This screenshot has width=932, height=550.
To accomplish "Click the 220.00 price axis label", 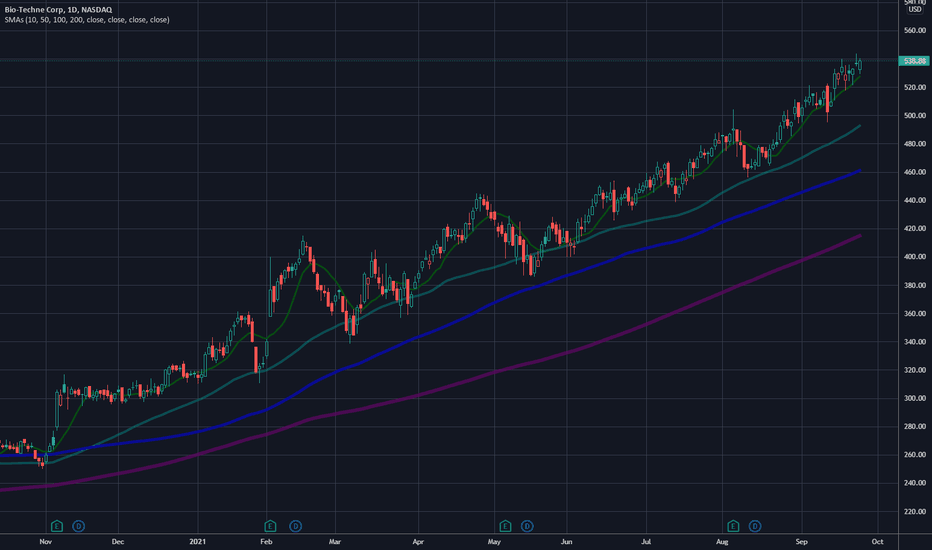I will click(x=915, y=511).
